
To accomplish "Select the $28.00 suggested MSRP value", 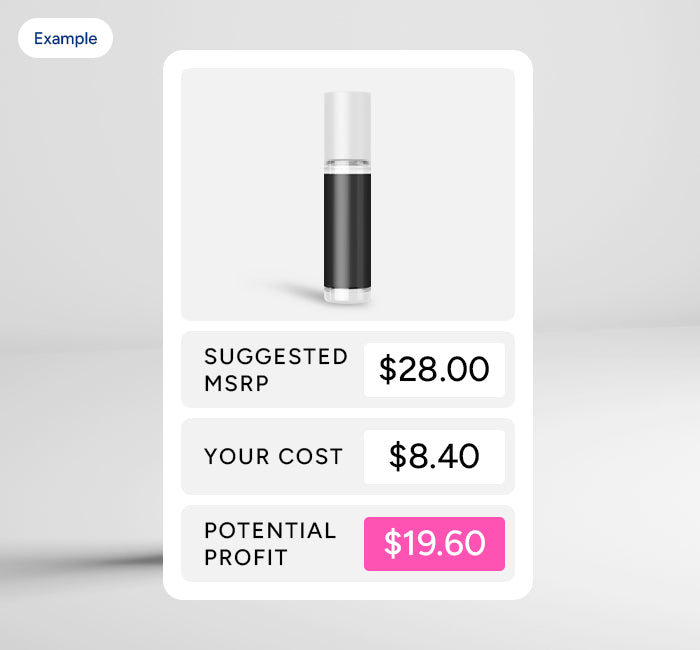I will [434, 370].
